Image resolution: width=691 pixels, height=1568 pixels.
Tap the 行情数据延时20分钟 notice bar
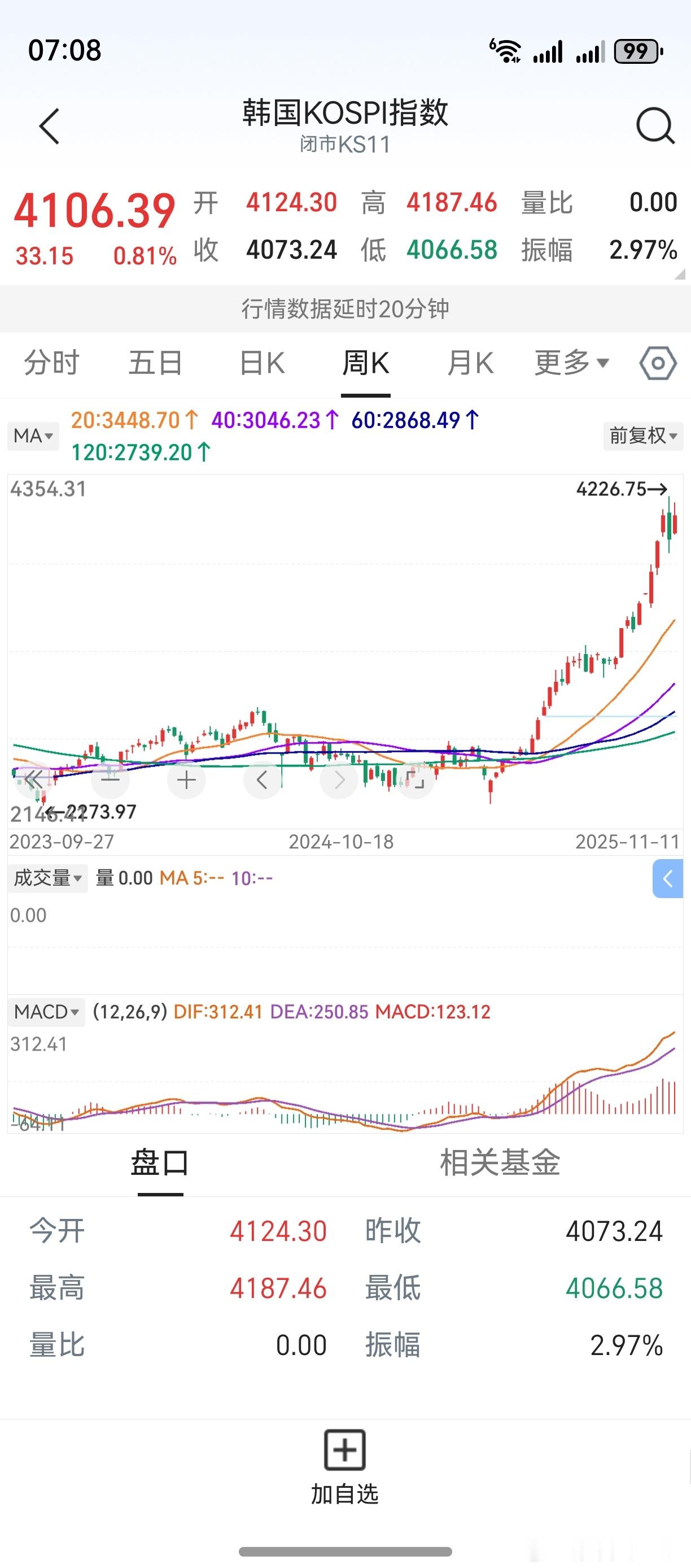tap(345, 308)
